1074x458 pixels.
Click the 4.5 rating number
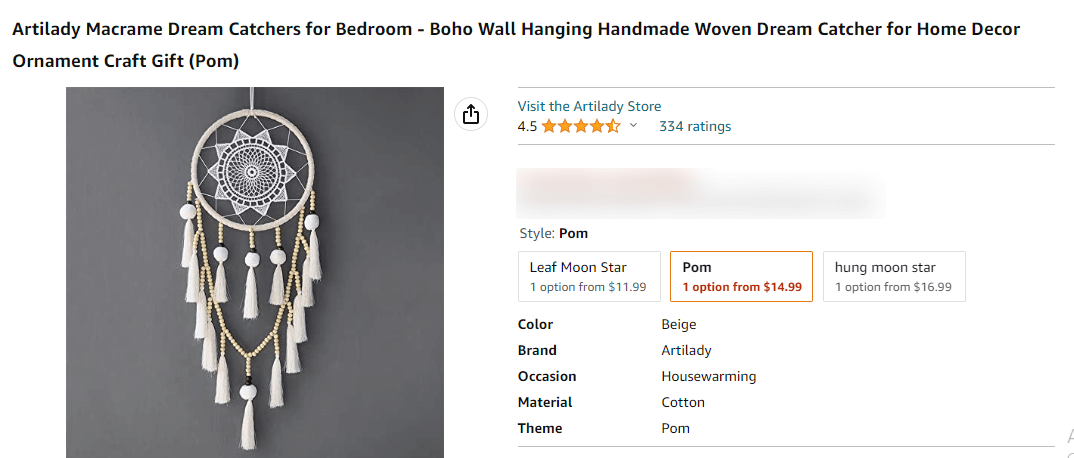527,127
